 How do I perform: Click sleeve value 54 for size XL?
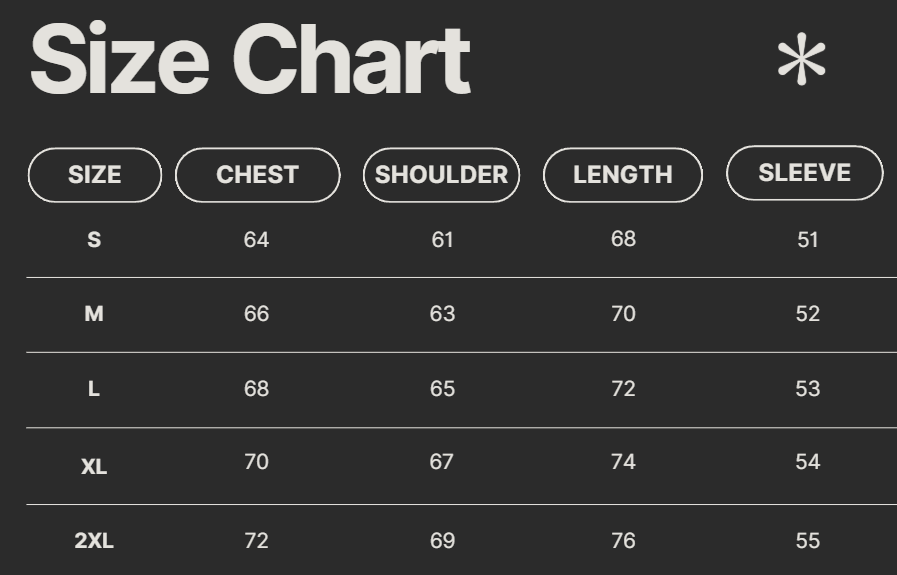[x=808, y=462]
